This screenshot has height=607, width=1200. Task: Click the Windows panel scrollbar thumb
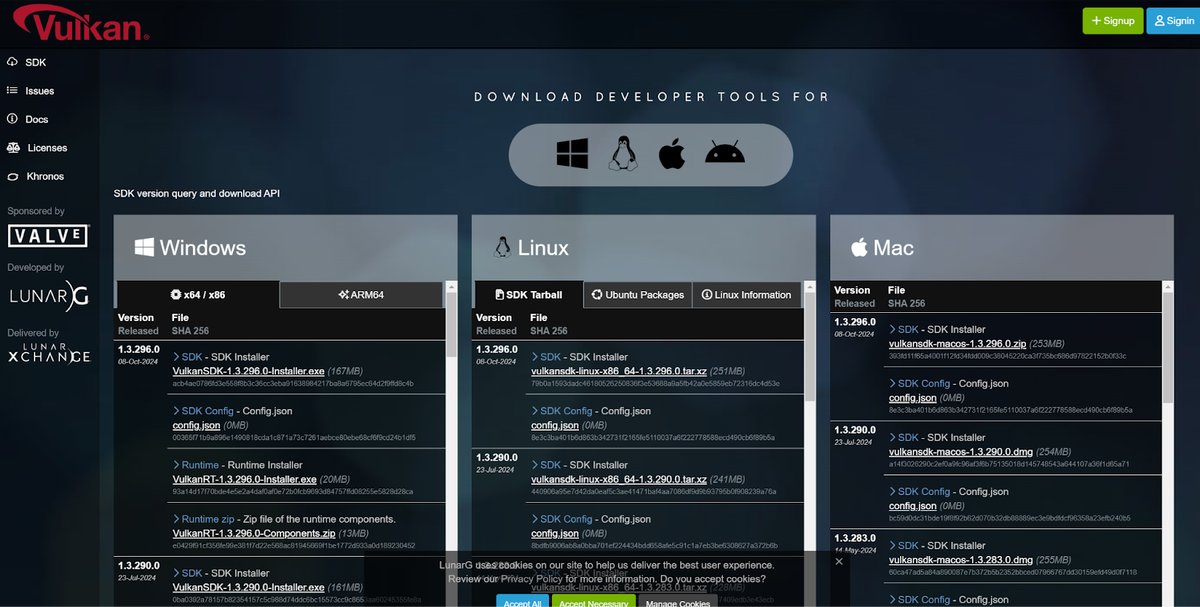pyautogui.click(x=452, y=324)
